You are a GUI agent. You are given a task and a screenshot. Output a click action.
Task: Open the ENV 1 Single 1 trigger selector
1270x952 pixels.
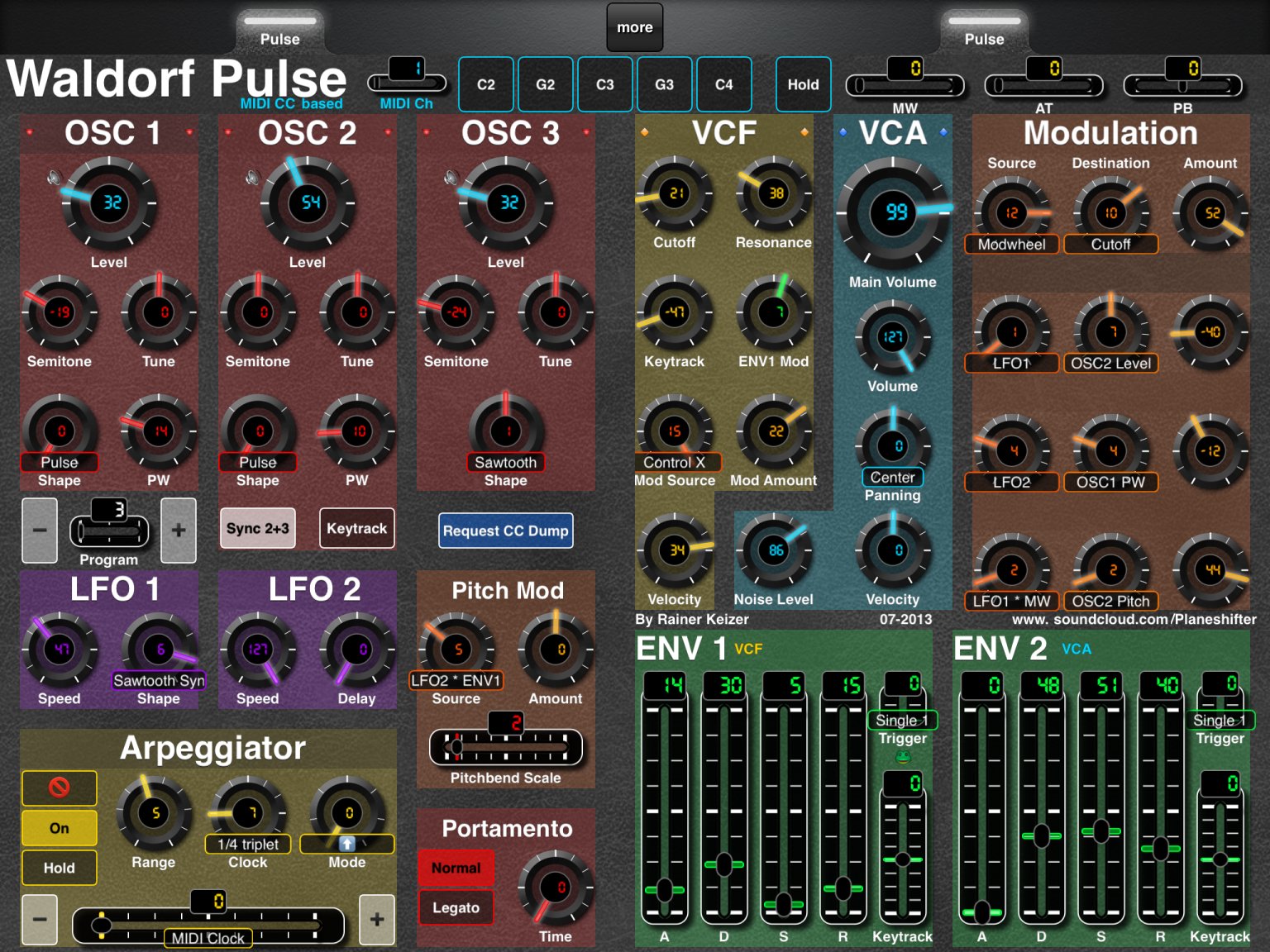click(x=902, y=720)
